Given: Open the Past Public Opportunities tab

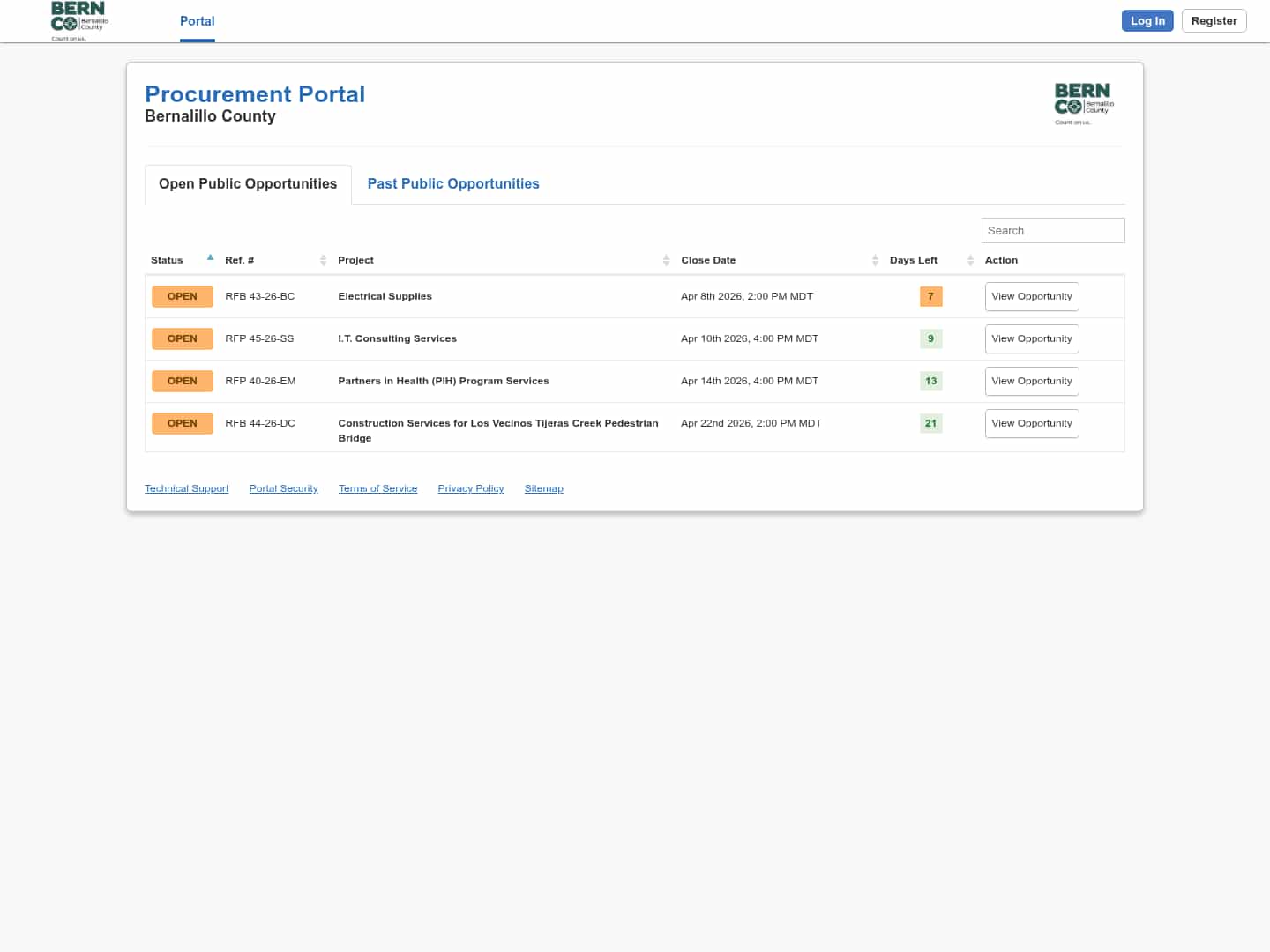Looking at the screenshot, I should [453, 184].
